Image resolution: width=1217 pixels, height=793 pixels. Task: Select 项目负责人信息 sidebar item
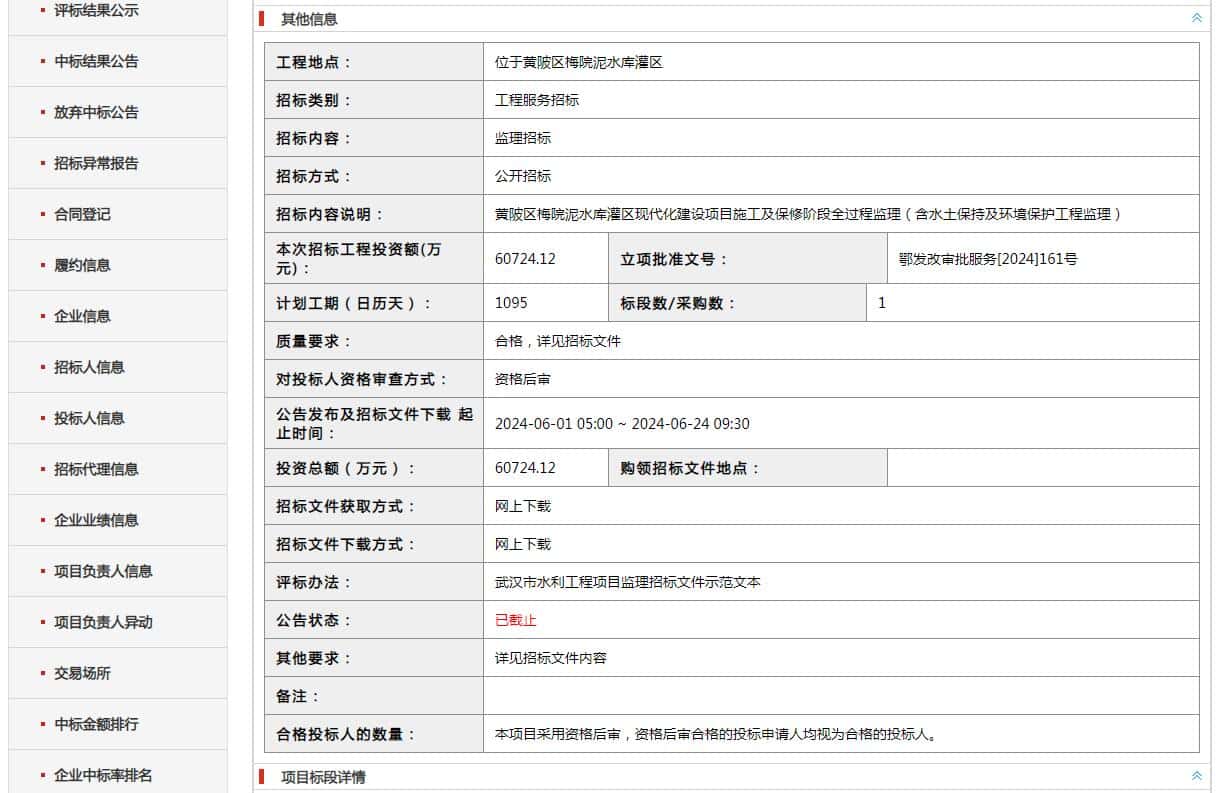[103, 571]
